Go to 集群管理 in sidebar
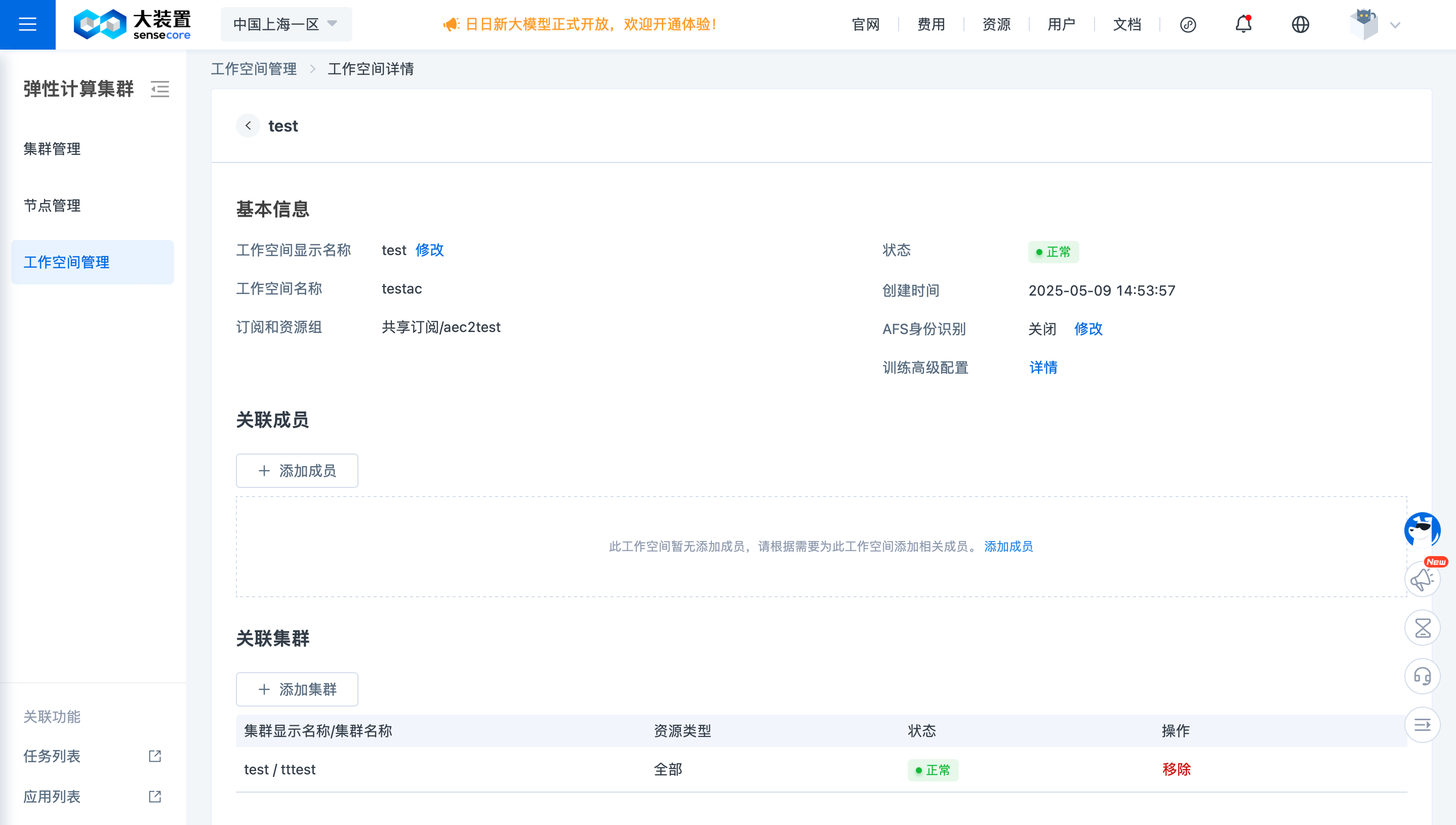The height and width of the screenshot is (825, 1456). (52, 148)
